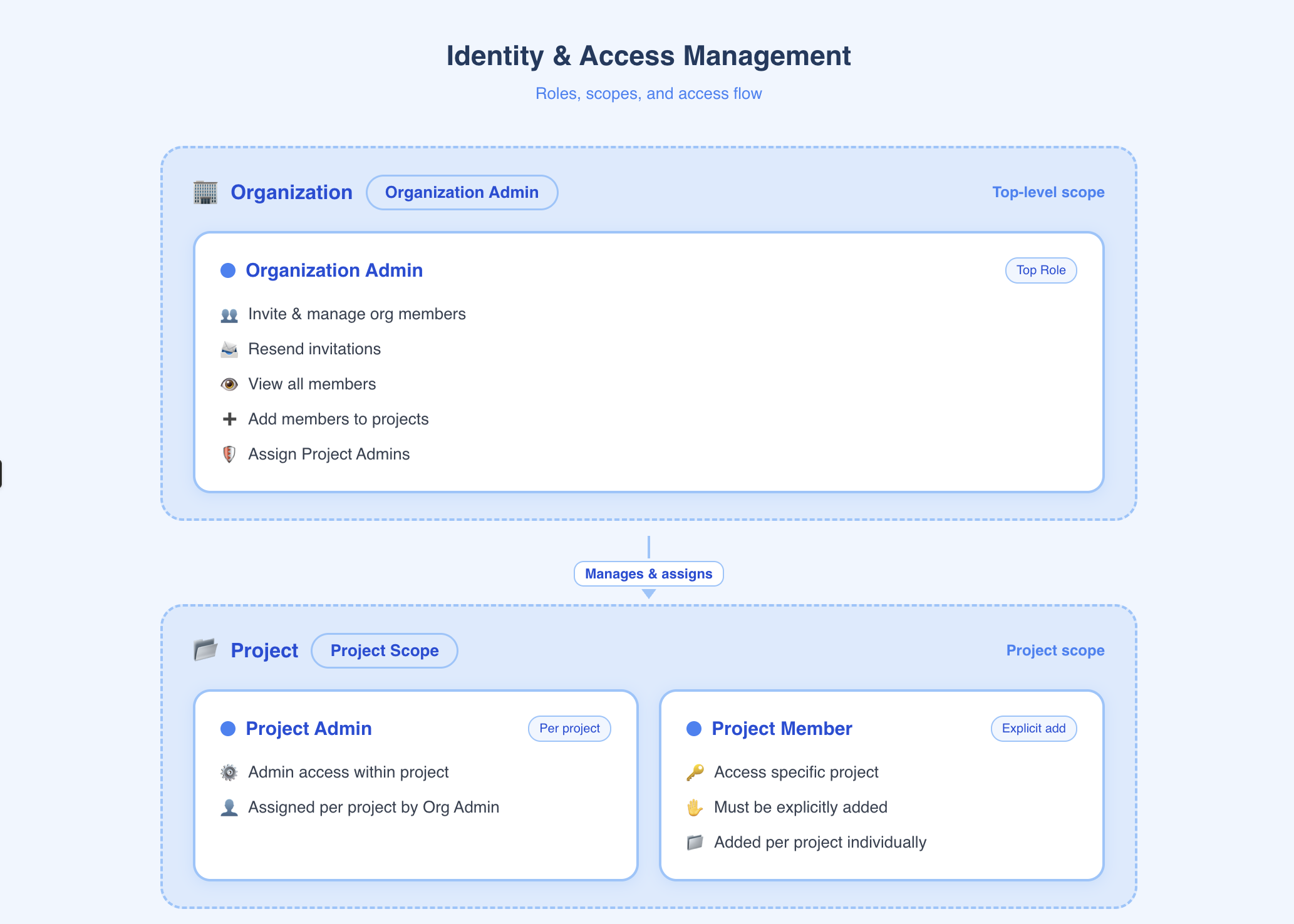Click the key icon for Access specific project
This screenshot has height=924, width=1294.
tap(695, 773)
